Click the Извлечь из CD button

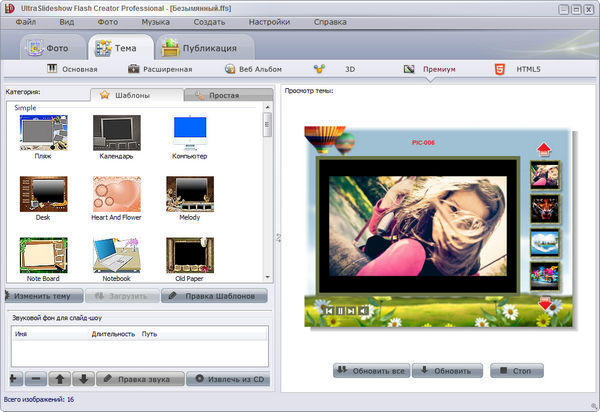click(x=228, y=379)
